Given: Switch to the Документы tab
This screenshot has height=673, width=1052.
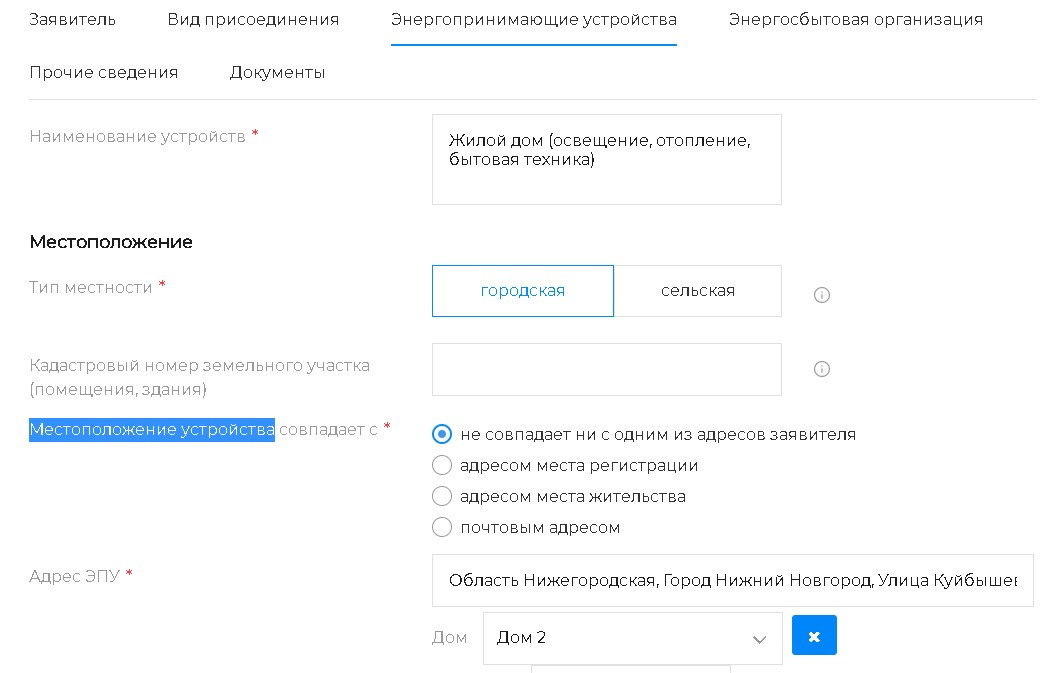Looking at the screenshot, I should pyautogui.click(x=277, y=72).
